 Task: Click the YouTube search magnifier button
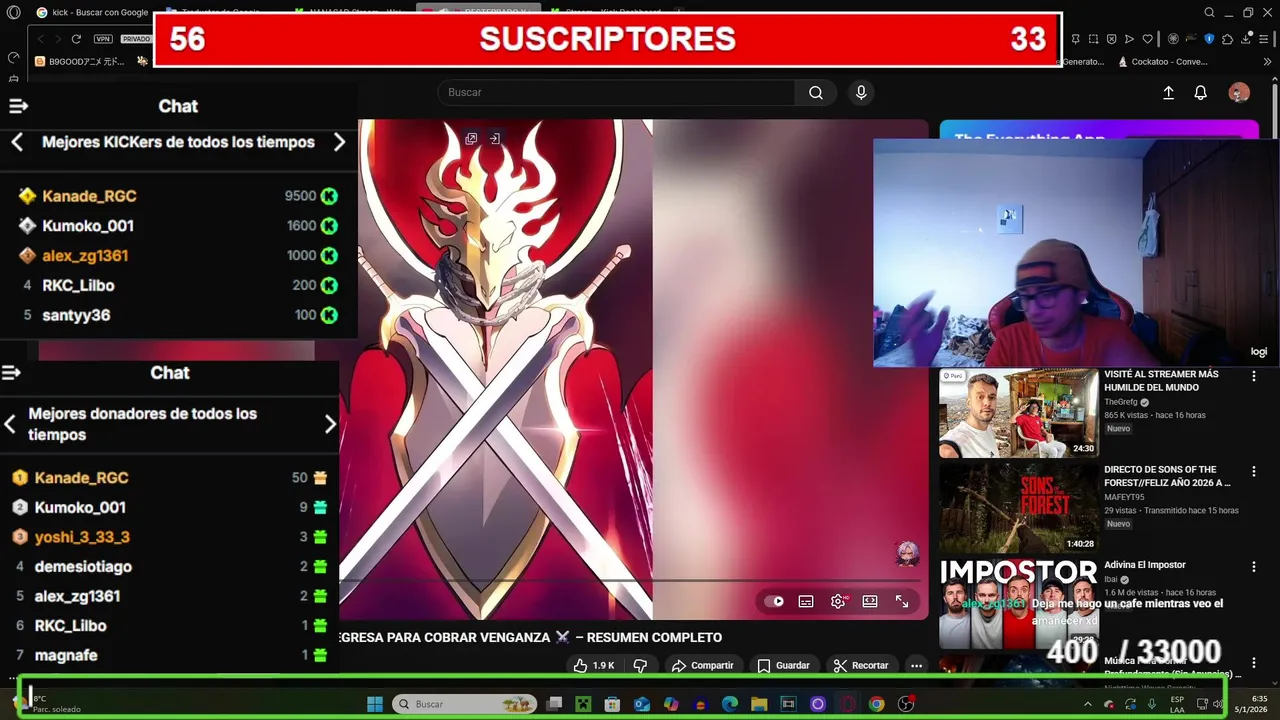pos(816,92)
